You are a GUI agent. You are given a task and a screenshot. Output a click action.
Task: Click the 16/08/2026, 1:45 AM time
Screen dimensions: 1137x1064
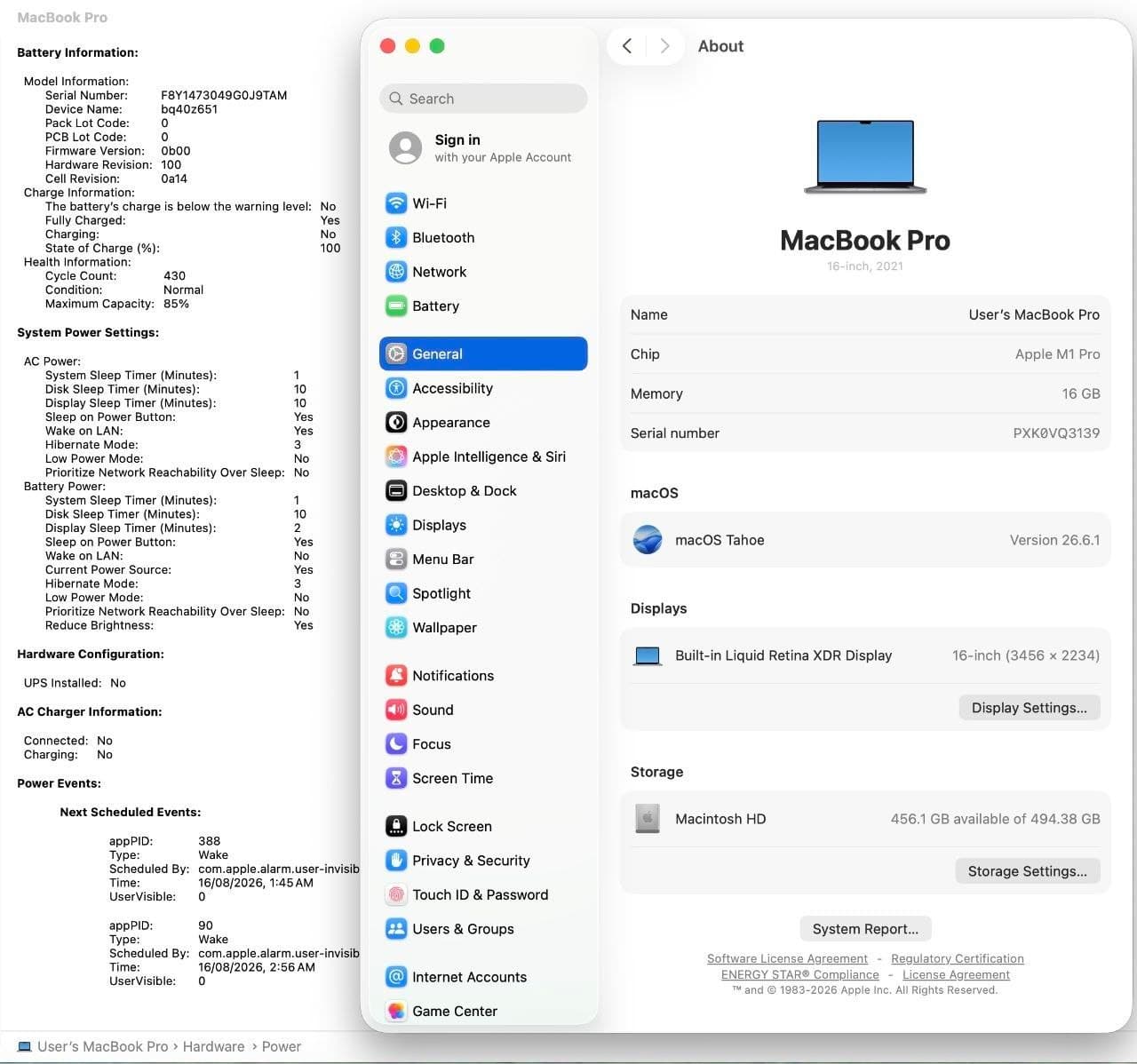click(x=256, y=883)
